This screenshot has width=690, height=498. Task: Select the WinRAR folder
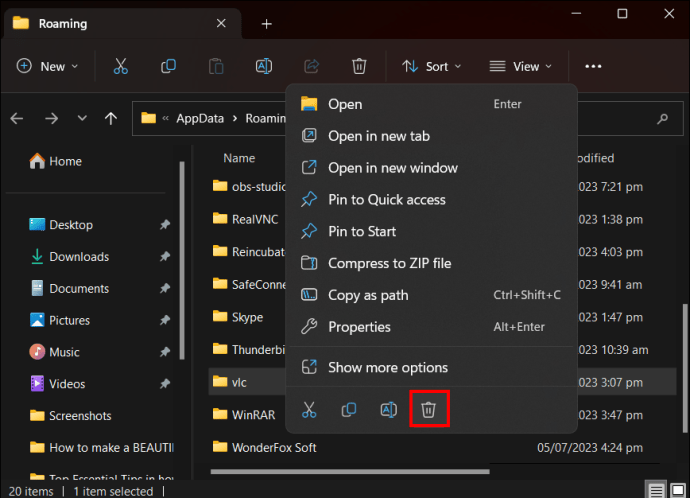tap(244, 415)
